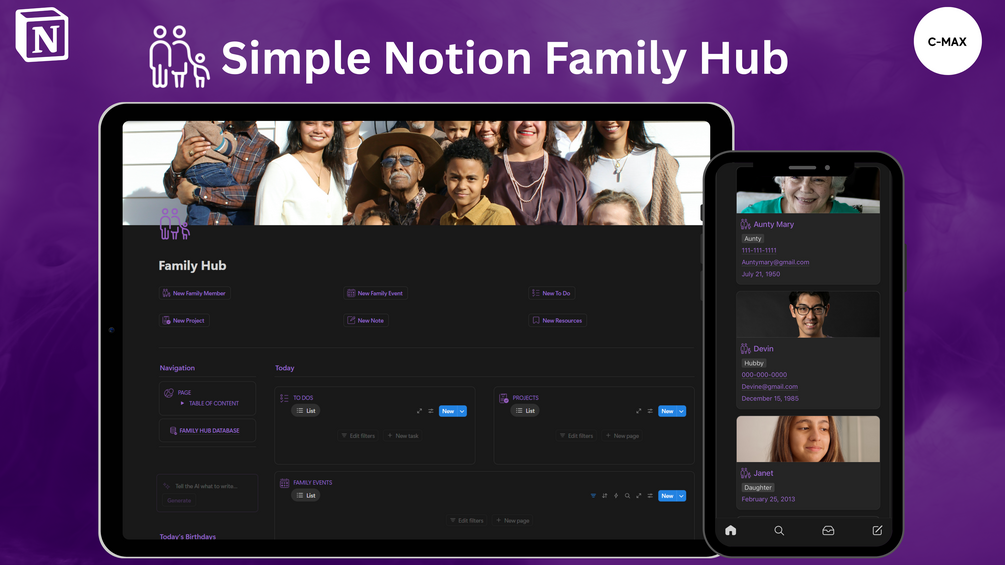Click Edit filters in Family Events
The height and width of the screenshot is (565, 1005).
coord(467,521)
